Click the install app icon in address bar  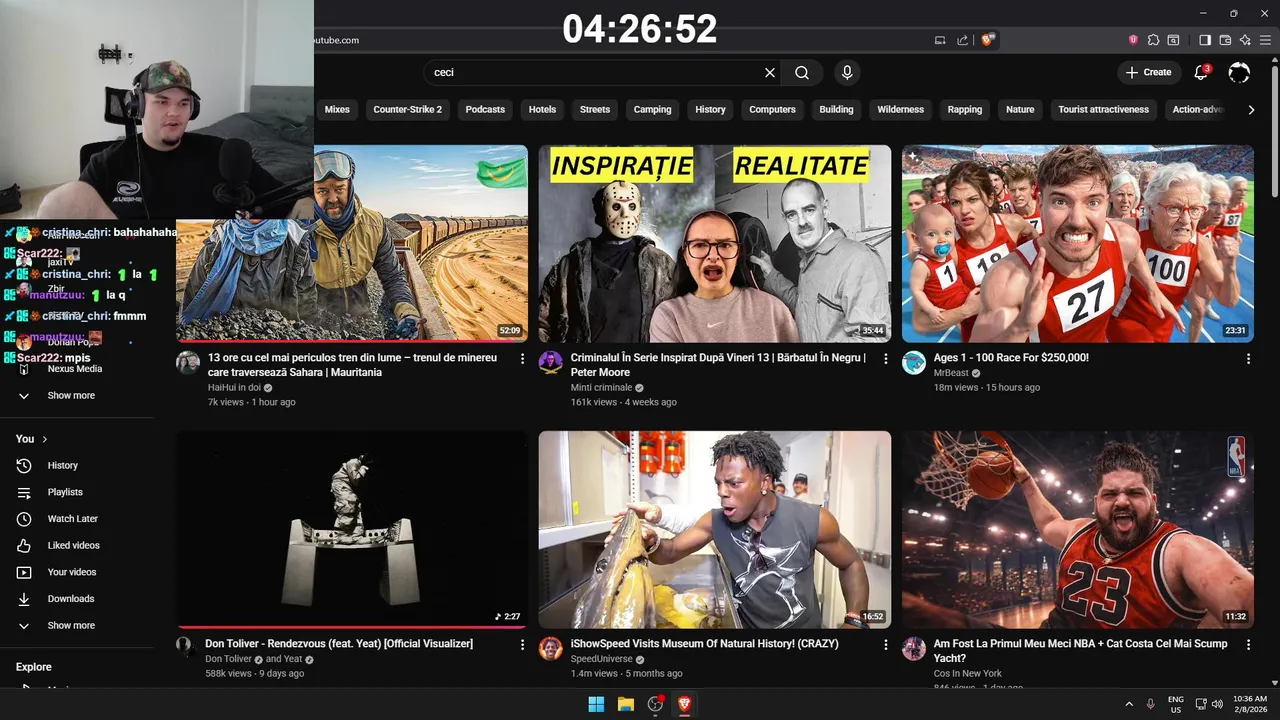940,40
